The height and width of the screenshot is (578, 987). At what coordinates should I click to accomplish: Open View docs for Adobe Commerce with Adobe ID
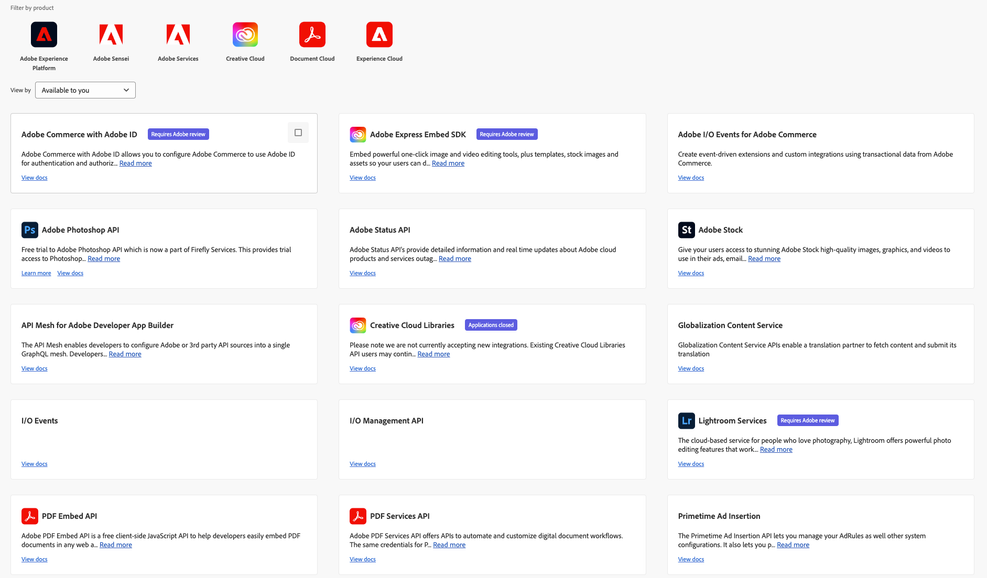click(x=35, y=178)
